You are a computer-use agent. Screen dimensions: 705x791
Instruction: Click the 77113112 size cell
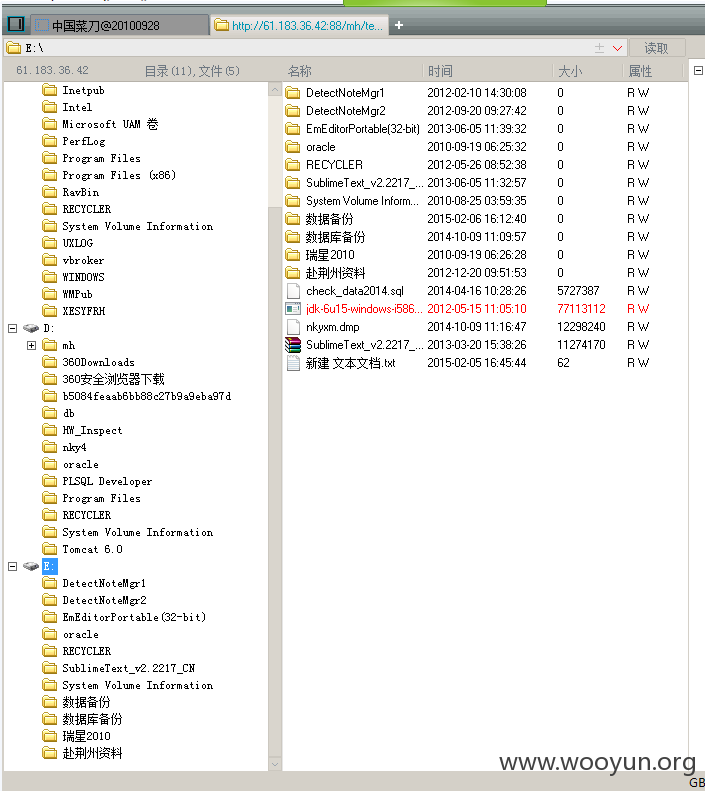click(x=581, y=309)
